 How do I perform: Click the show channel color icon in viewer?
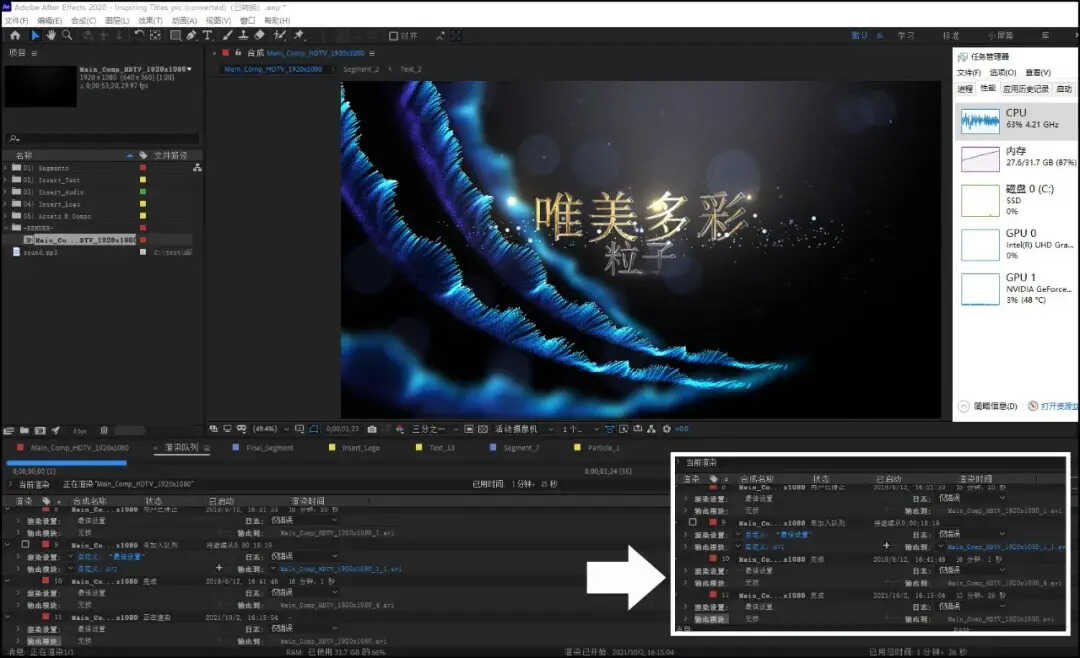click(x=399, y=429)
